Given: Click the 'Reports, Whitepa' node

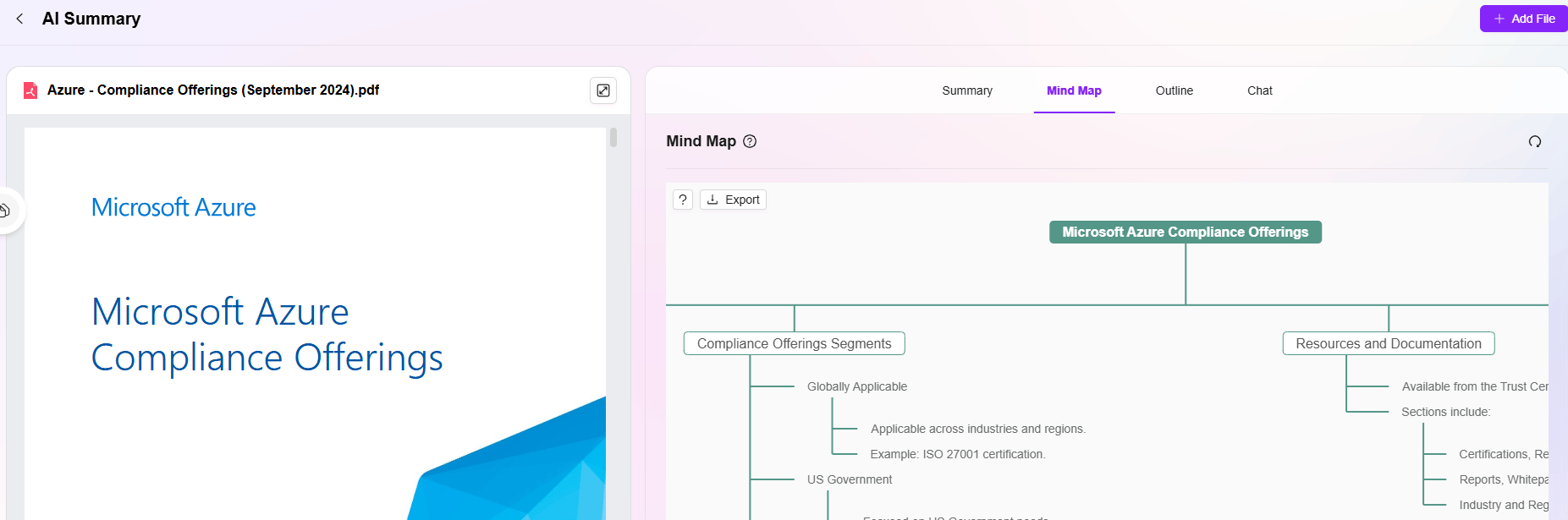Looking at the screenshot, I should click(x=1504, y=479).
